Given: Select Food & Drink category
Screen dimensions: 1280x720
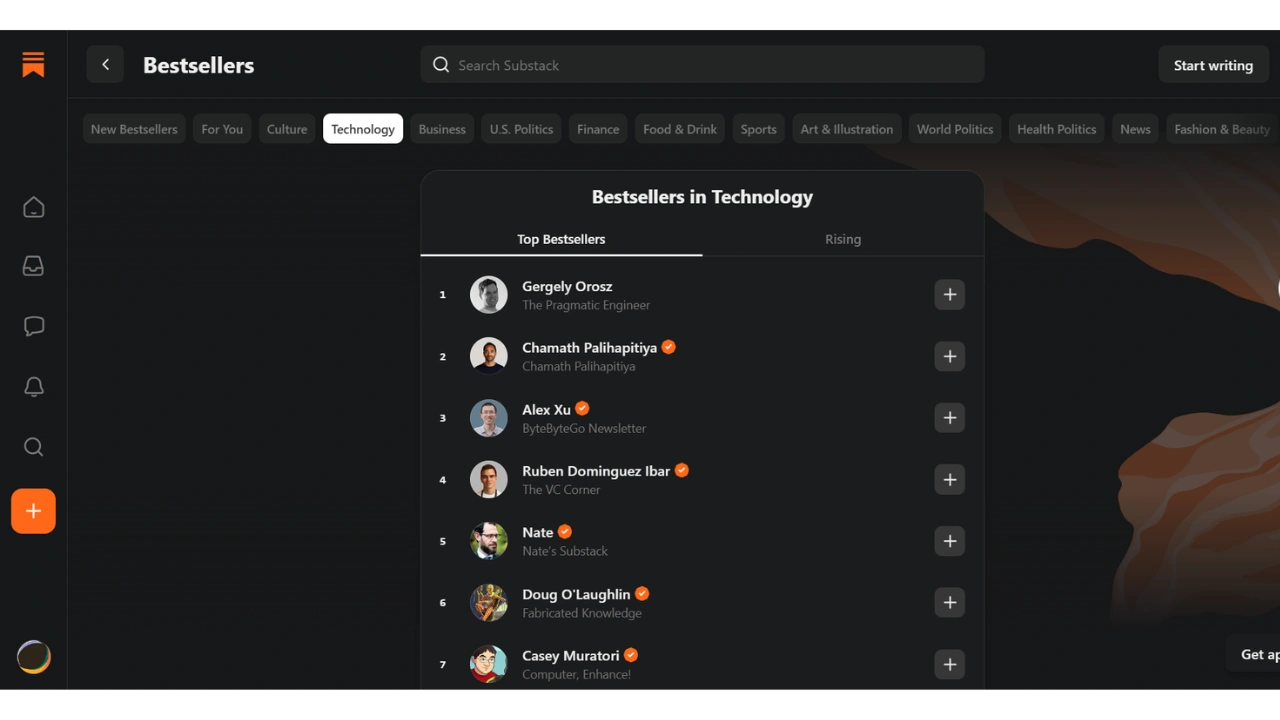Looking at the screenshot, I should [x=680, y=129].
